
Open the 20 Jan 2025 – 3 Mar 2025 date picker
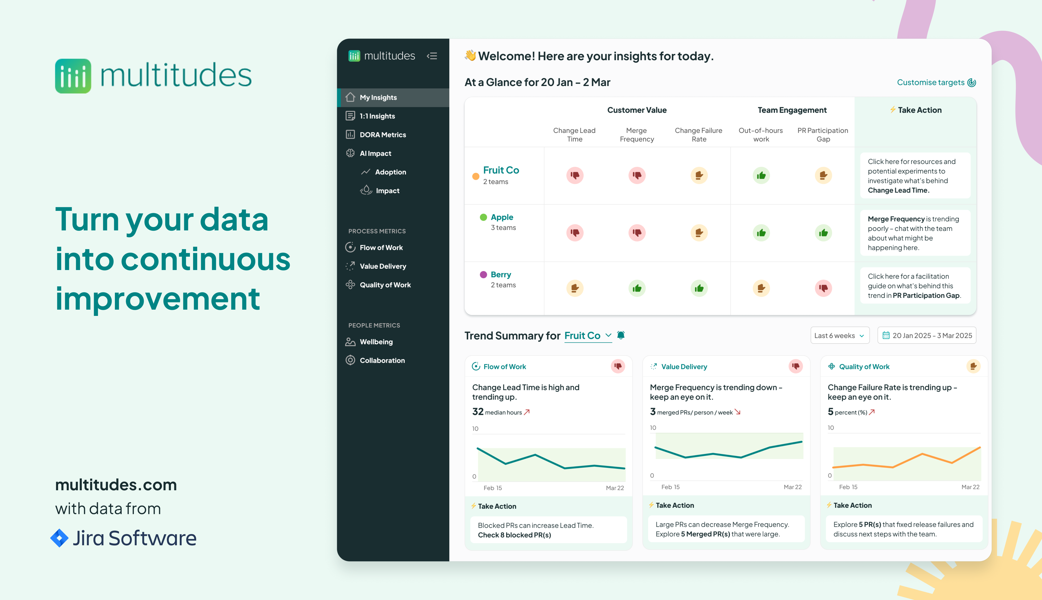926,336
